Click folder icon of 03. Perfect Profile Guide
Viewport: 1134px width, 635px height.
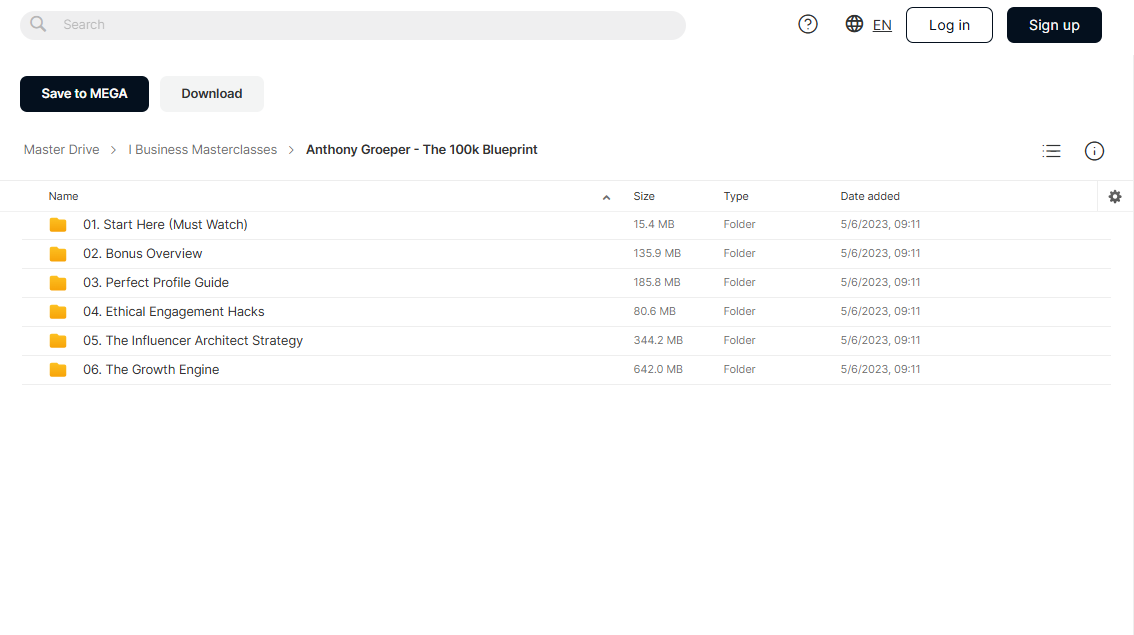tap(58, 283)
